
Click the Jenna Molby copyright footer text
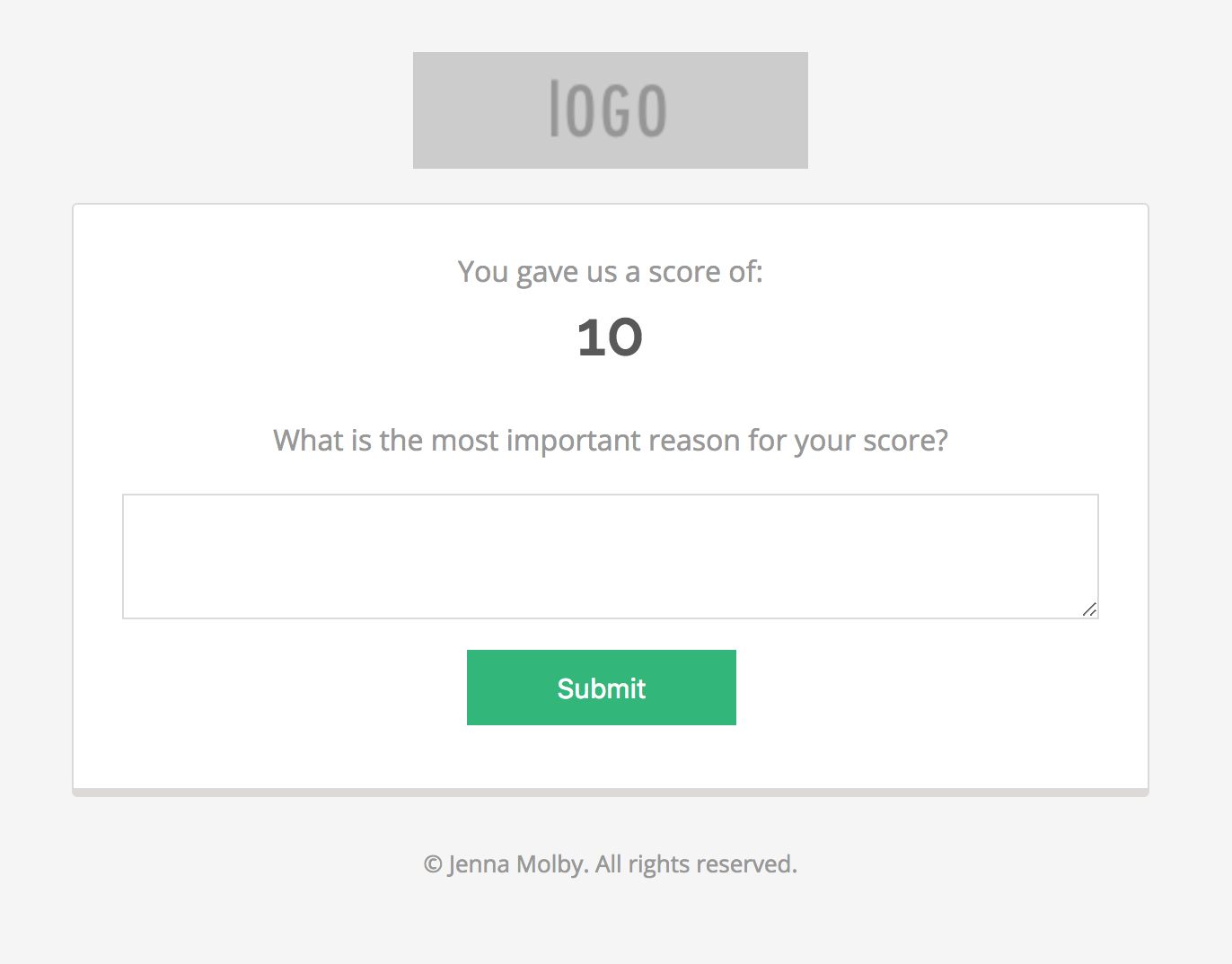coord(610,864)
